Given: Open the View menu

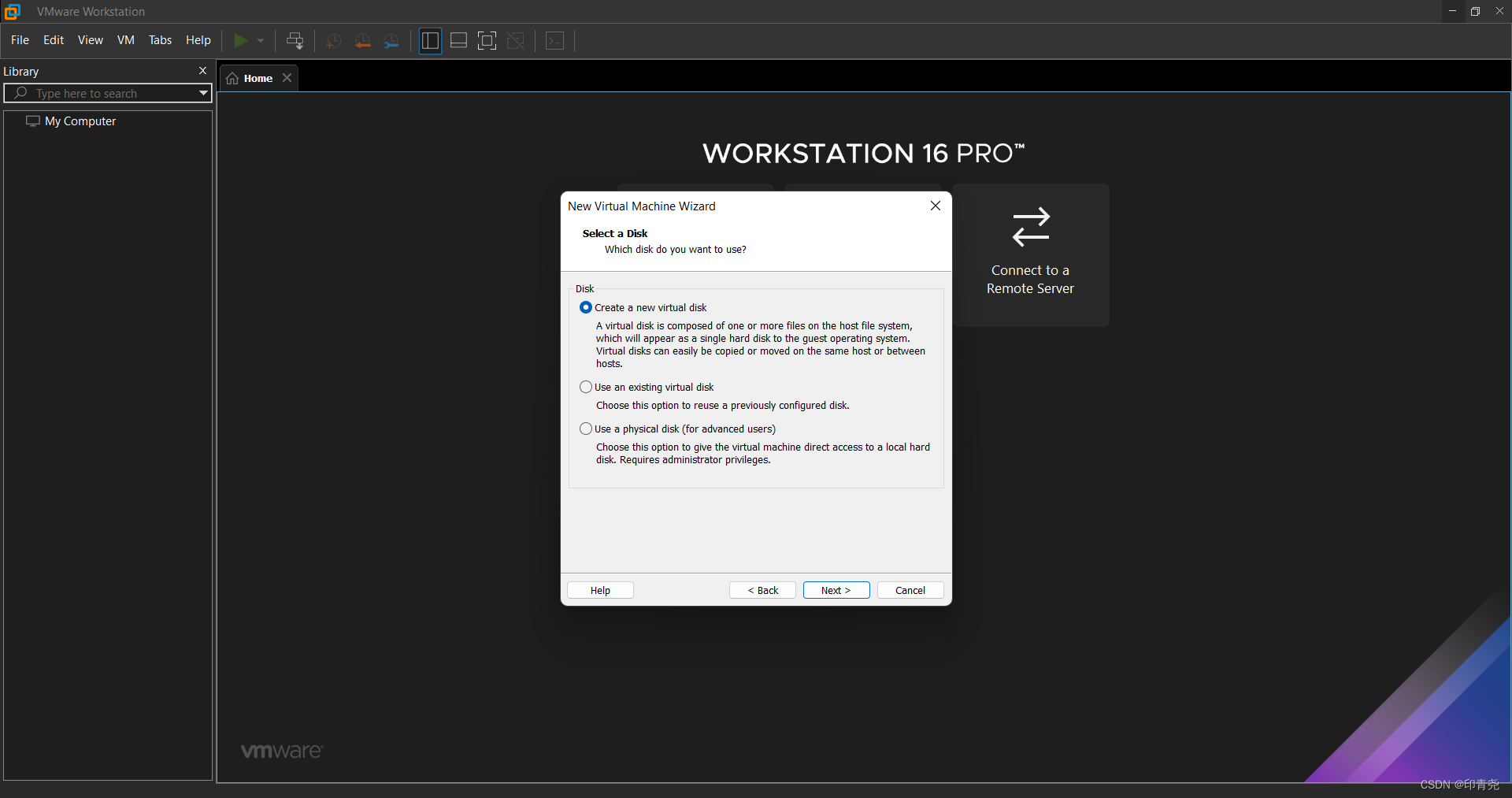Looking at the screenshot, I should pyautogui.click(x=91, y=40).
